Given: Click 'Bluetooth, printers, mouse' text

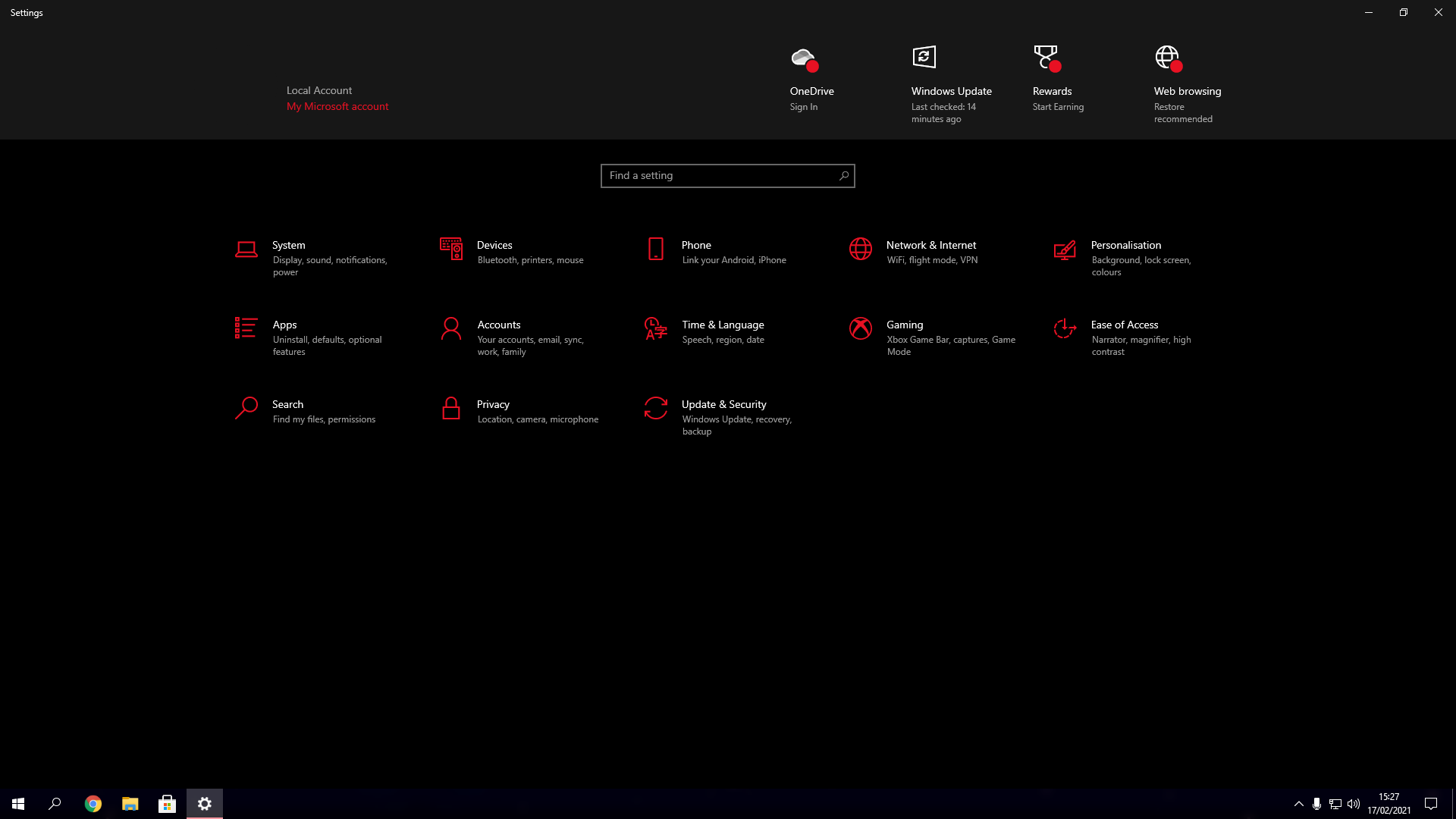Looking at the screenshot, I should [x=530, y=260].
